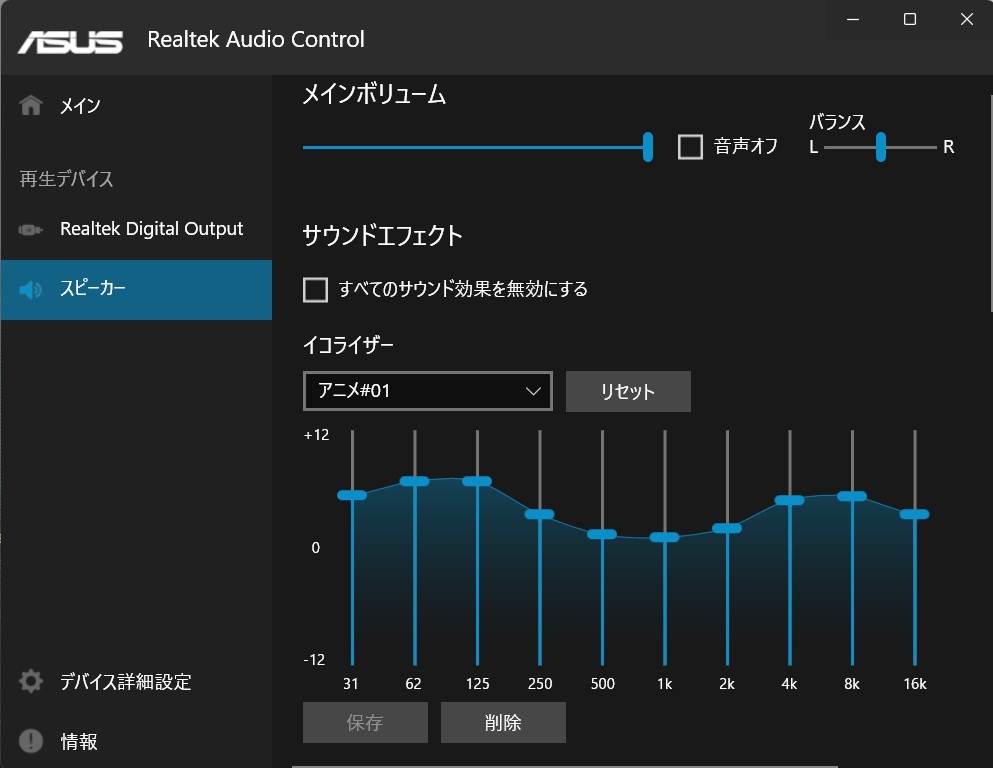Click the 2k equalizer band handle

click(727, 528)
